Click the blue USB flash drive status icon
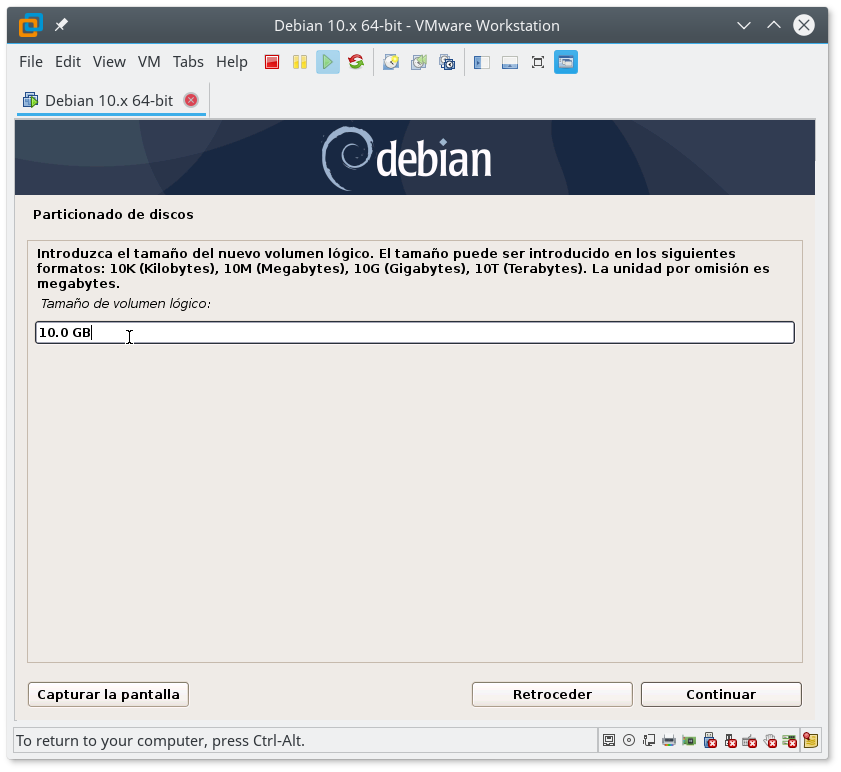 coord(710,741)
